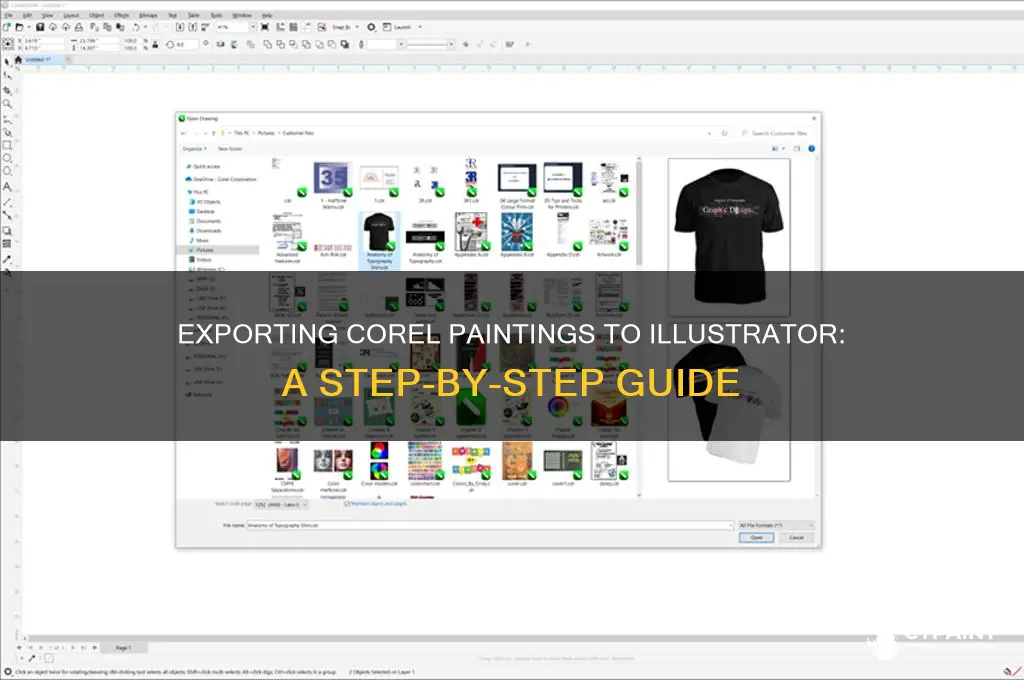Open the View menu

point(48,15)
